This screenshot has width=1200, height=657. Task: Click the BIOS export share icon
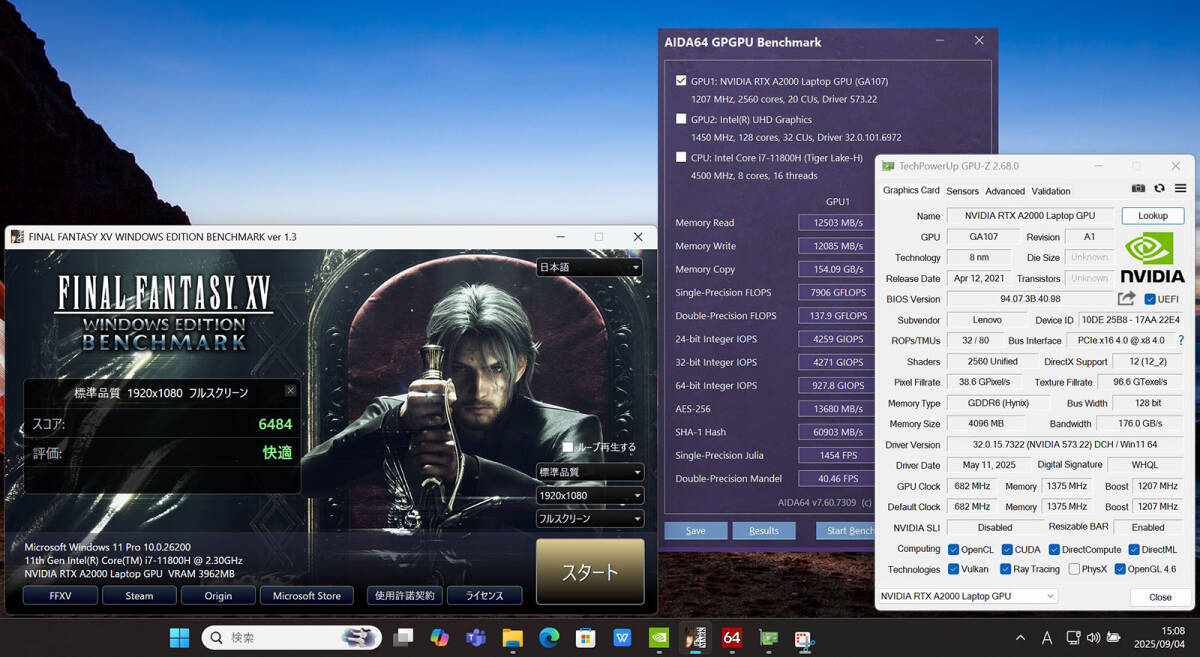click(1126, 299)
